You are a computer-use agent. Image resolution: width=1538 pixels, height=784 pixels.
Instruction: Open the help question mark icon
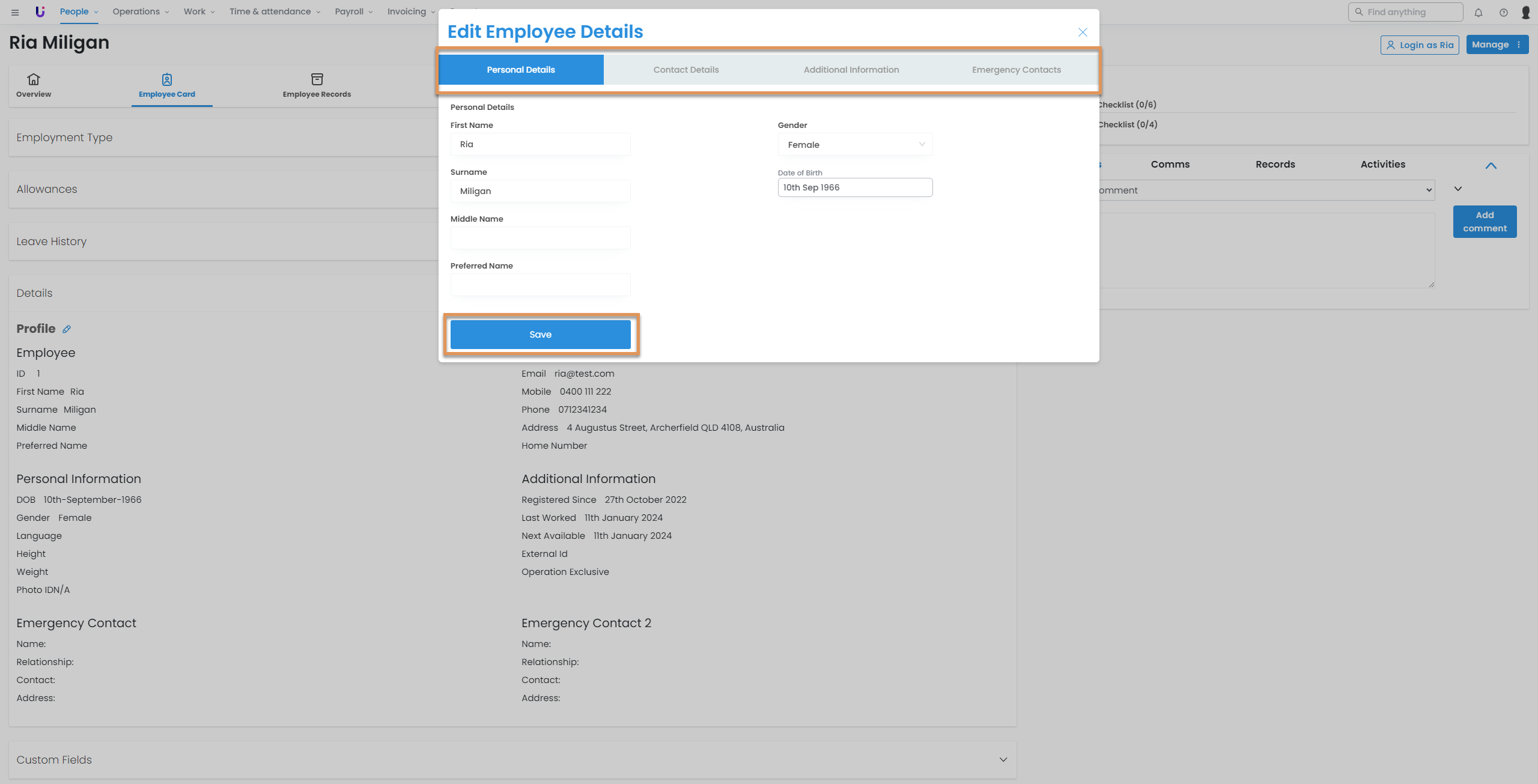(1503, 12)
